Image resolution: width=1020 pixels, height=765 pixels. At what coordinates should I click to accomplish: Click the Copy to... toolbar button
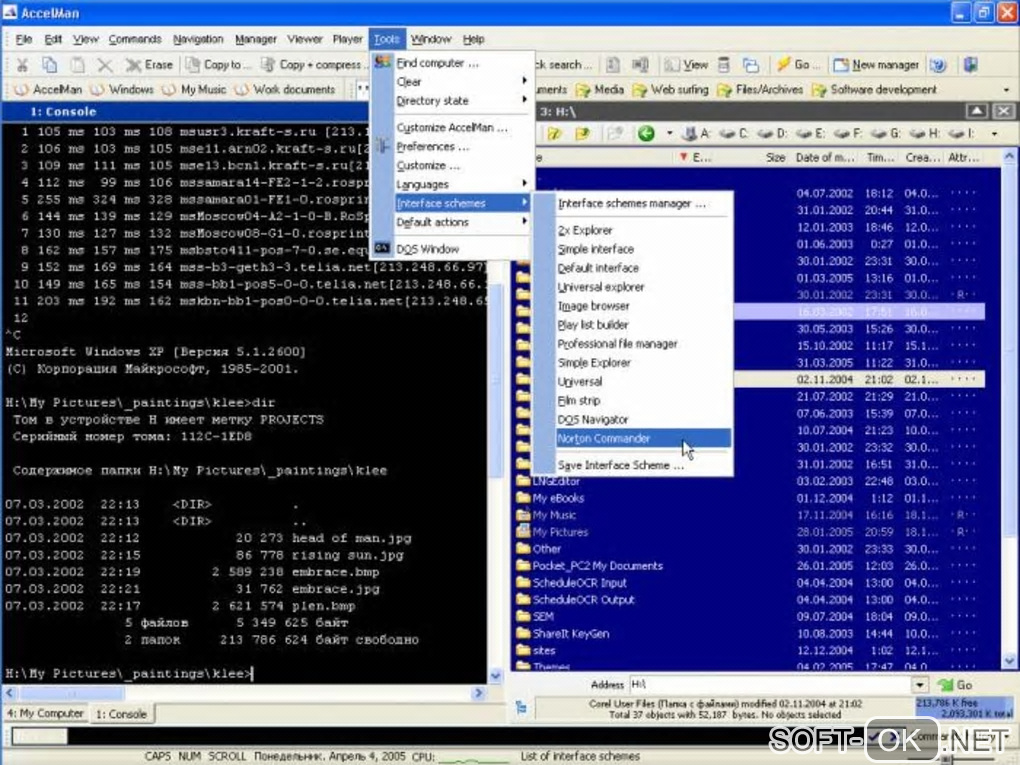pyautogui.click(x=219, y=64)
